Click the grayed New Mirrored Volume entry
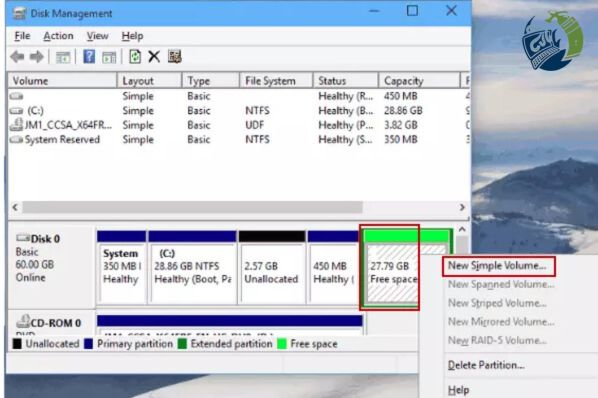This screenshot has width=598, height=398. tap(501, 322)
